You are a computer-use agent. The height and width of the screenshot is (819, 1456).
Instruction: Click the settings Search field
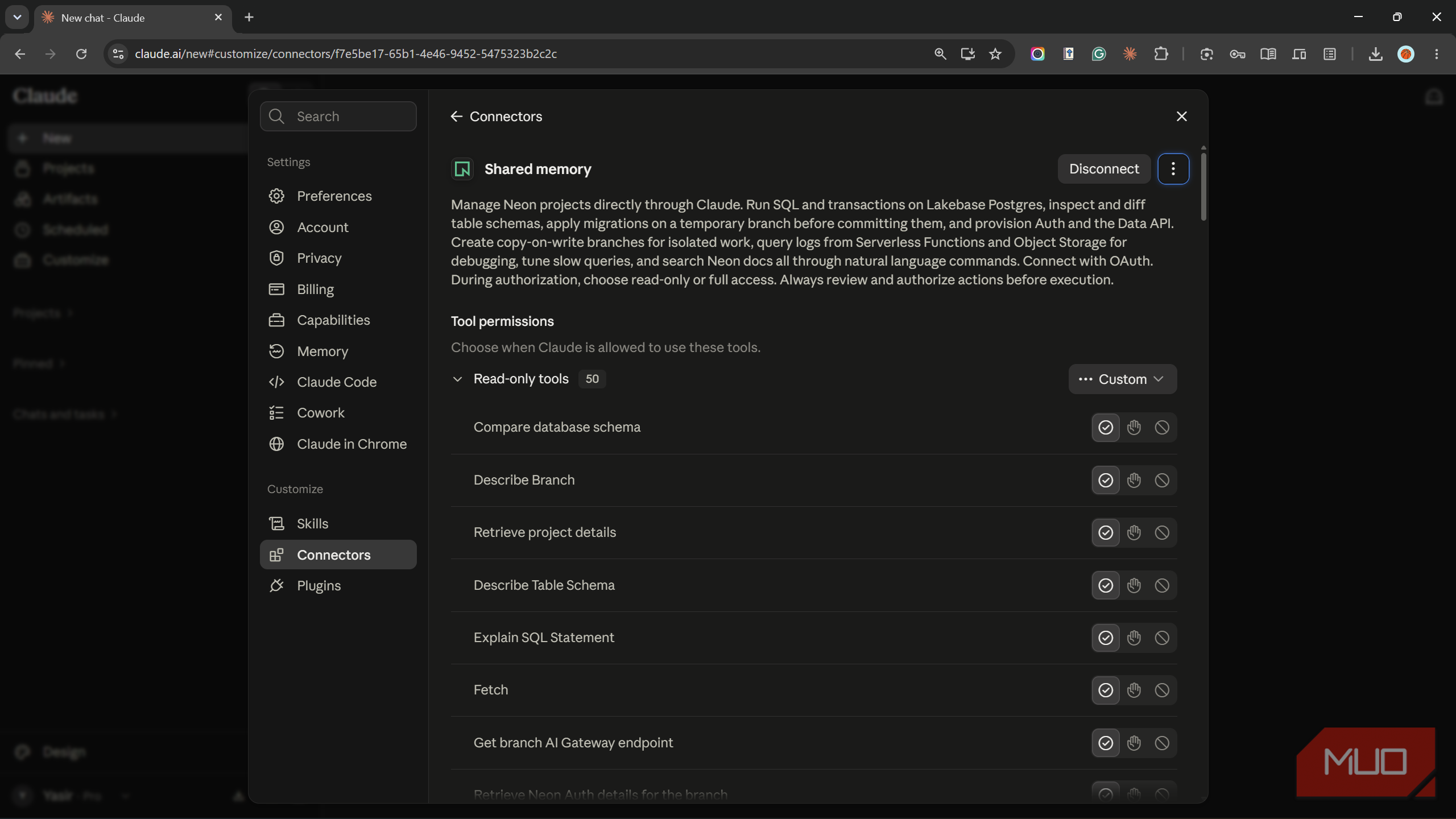tap(338, 117)
